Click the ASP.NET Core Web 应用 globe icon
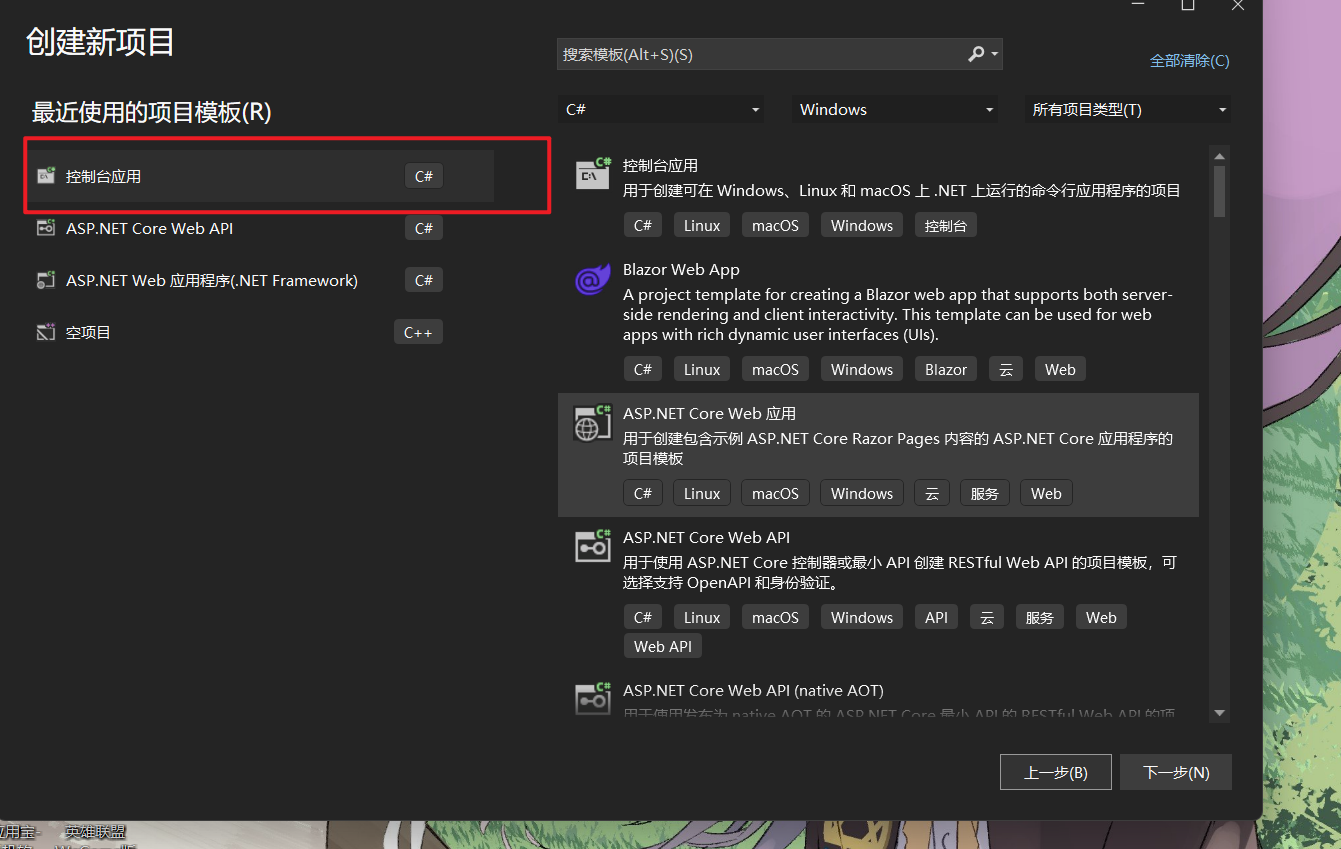 coord(593,423)
